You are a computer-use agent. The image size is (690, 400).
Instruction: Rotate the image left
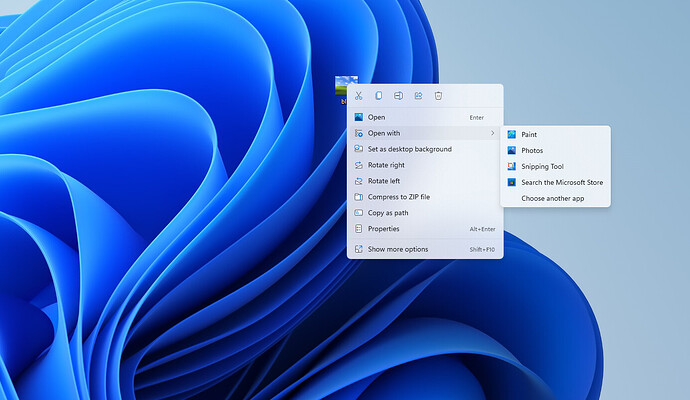pos(384,181)
